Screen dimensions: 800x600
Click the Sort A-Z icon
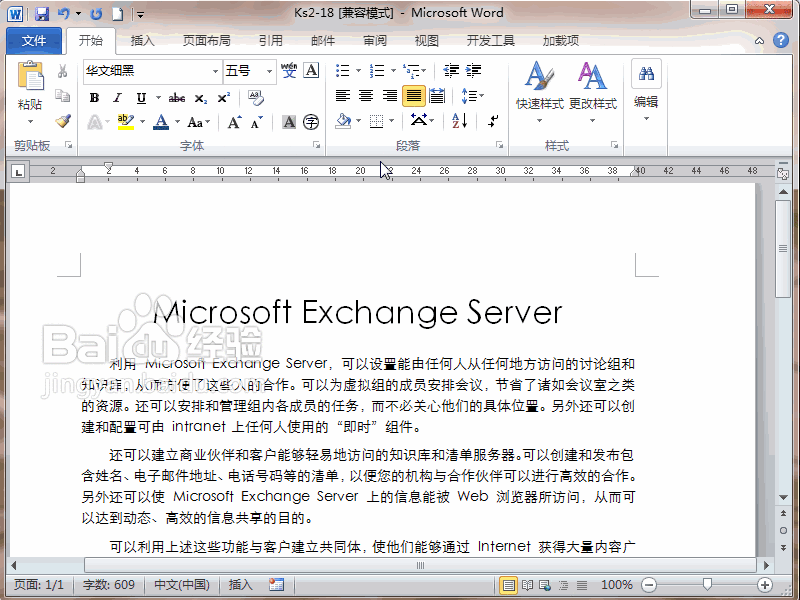tap(459, 121)
